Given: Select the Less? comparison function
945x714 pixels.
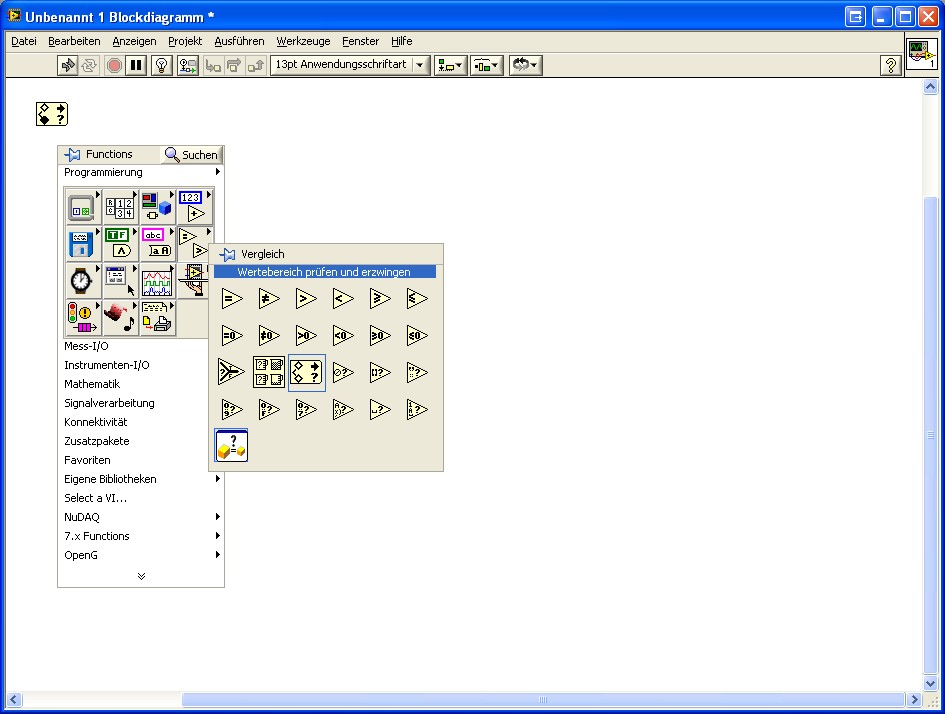Looking at the screenshot, I should click(343, 299).
